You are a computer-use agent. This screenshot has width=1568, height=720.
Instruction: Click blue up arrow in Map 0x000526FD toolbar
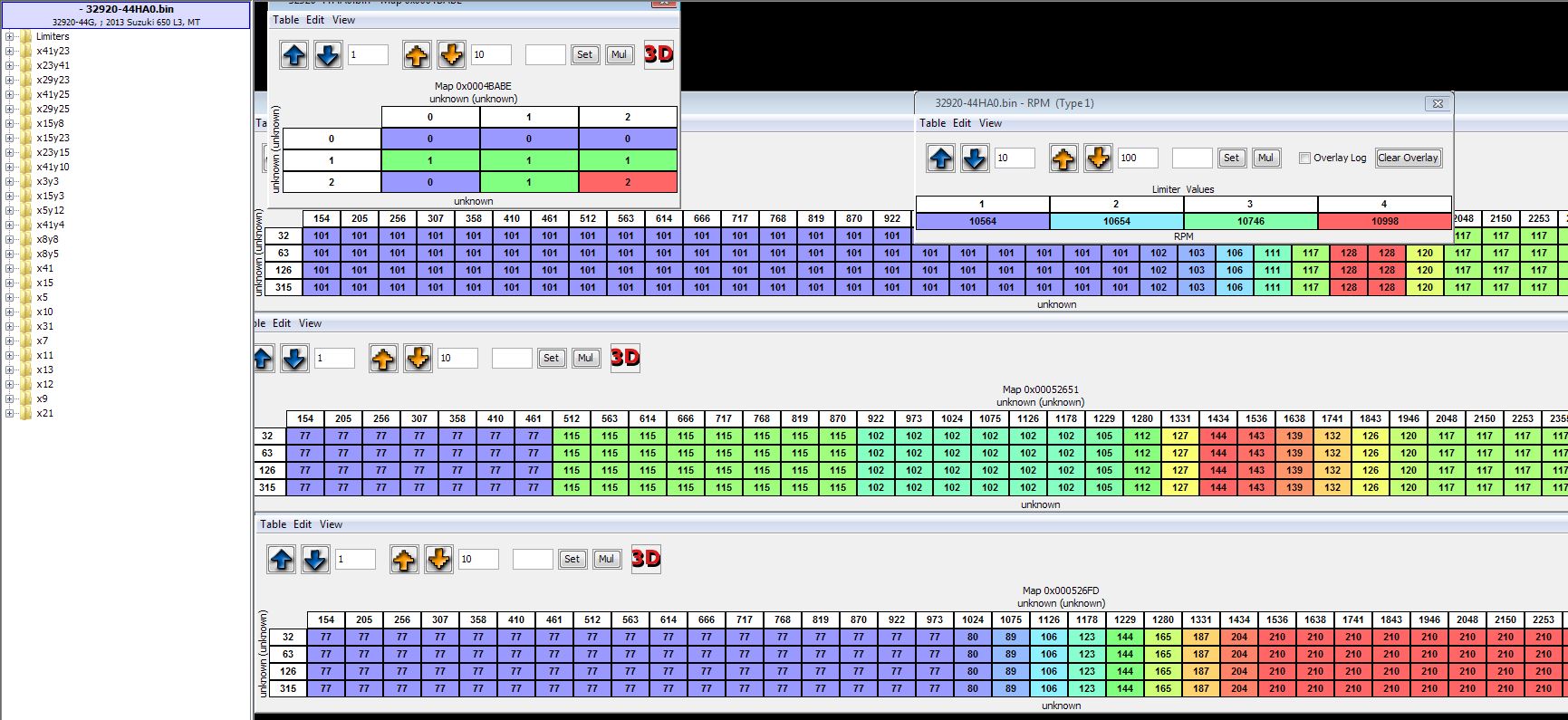click(x=281, y=560)
